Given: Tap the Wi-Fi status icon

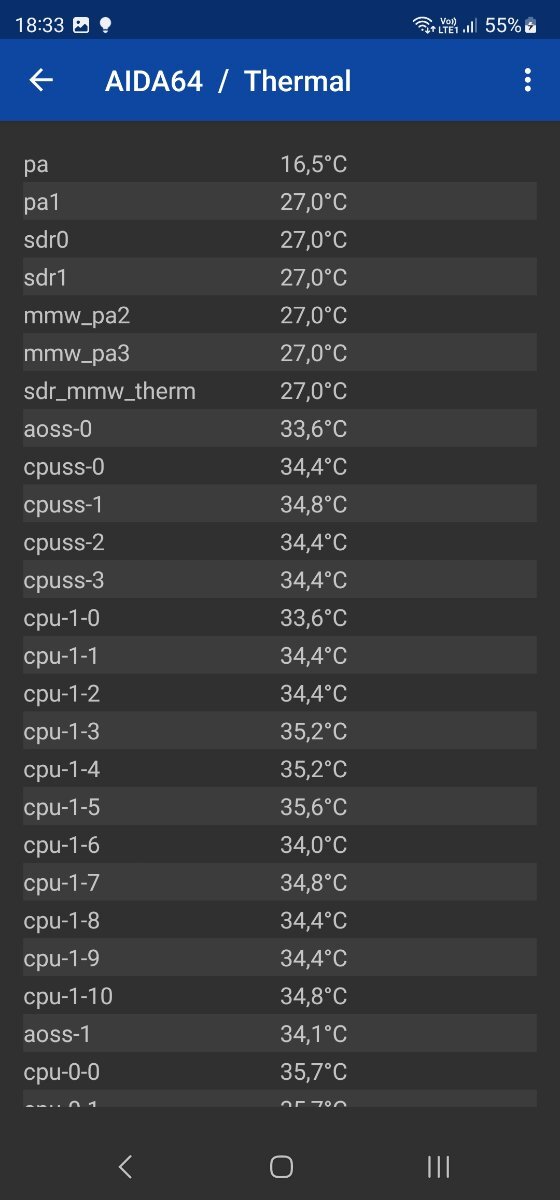Looking at the screenshot, I should point(424,26).
